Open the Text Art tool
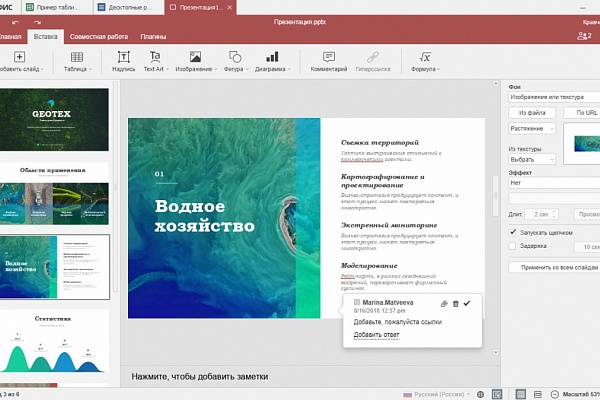The width and height of the screenshot is (600, 400). pos(155,57)
